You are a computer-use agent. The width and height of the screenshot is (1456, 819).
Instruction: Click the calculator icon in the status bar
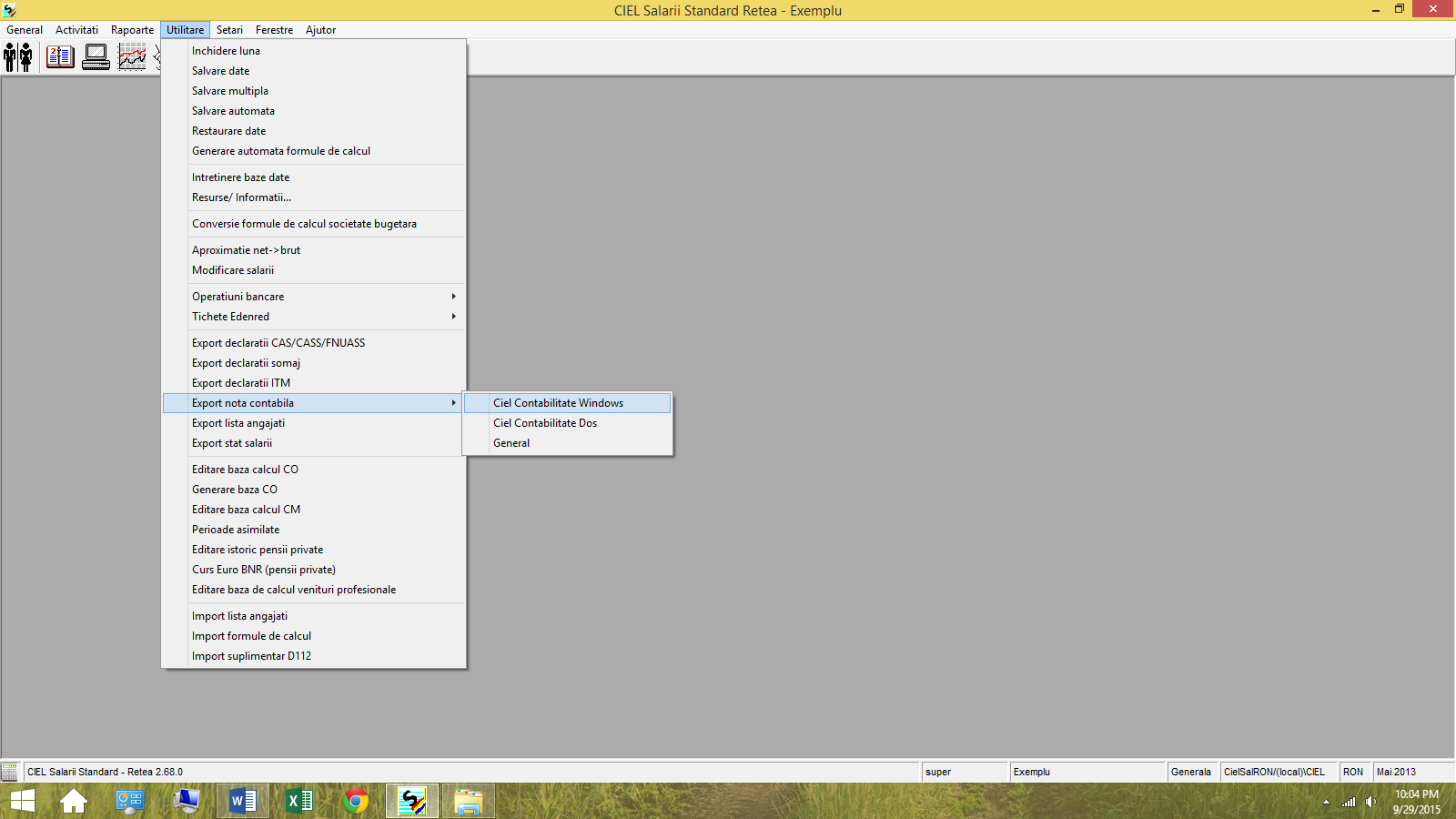point(9,772)
